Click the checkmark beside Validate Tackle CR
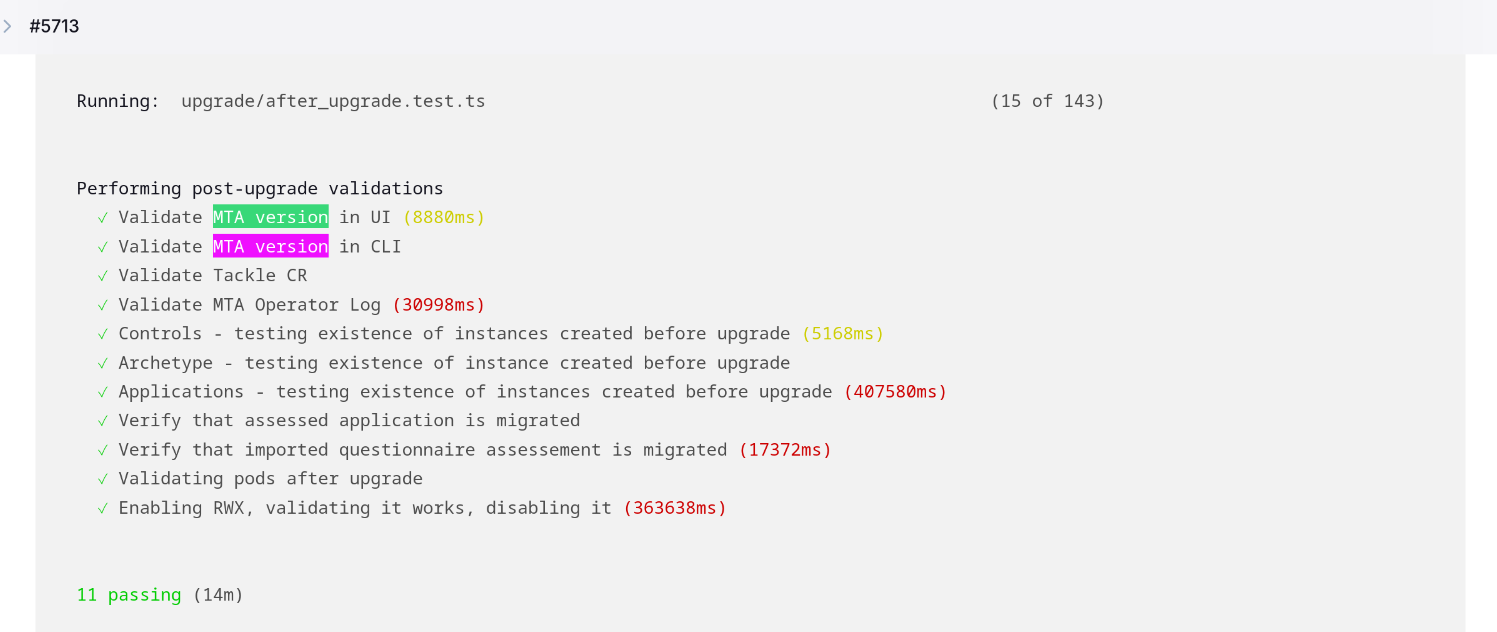Viewport: 1497px width, 632px height. tap(102, 275)
